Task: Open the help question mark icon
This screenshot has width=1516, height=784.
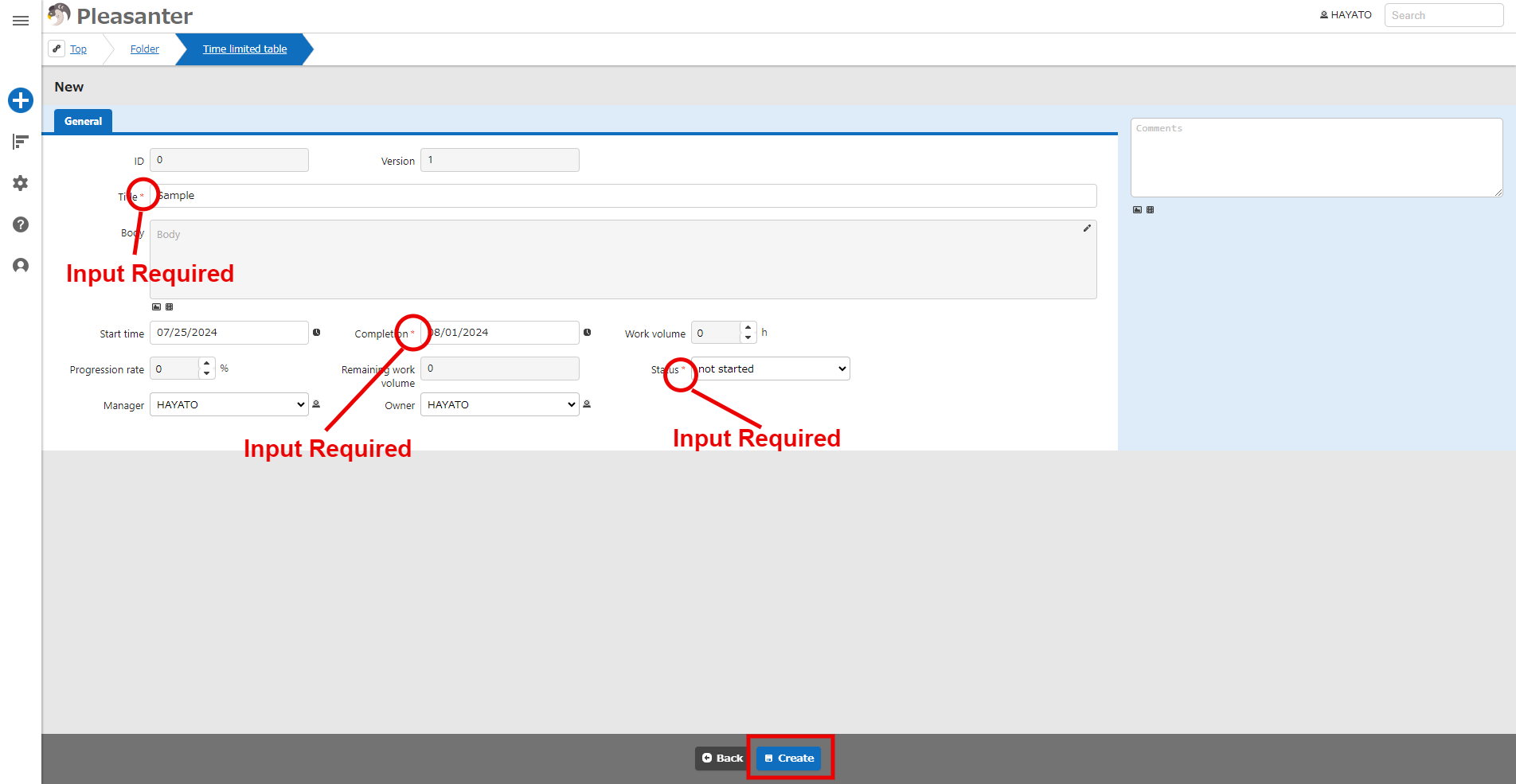Action: (x=21, y=224)
